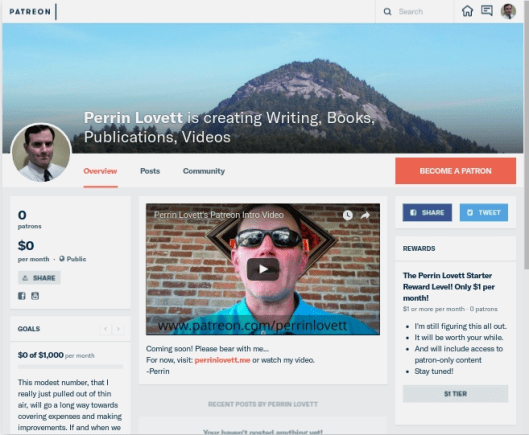
Task: Switch to the Community tab
Action: tap(204, 171)
